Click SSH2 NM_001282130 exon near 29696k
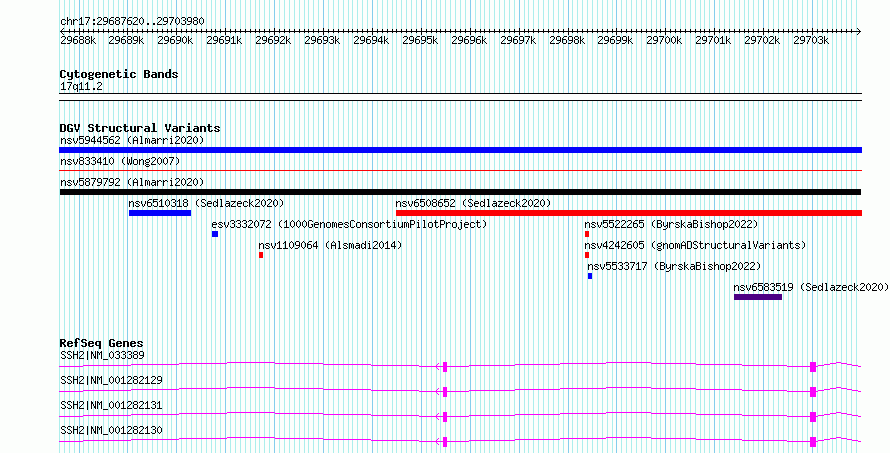Viewport: 890px width, 453px height. pyautogui.click(x=445, y=442)
